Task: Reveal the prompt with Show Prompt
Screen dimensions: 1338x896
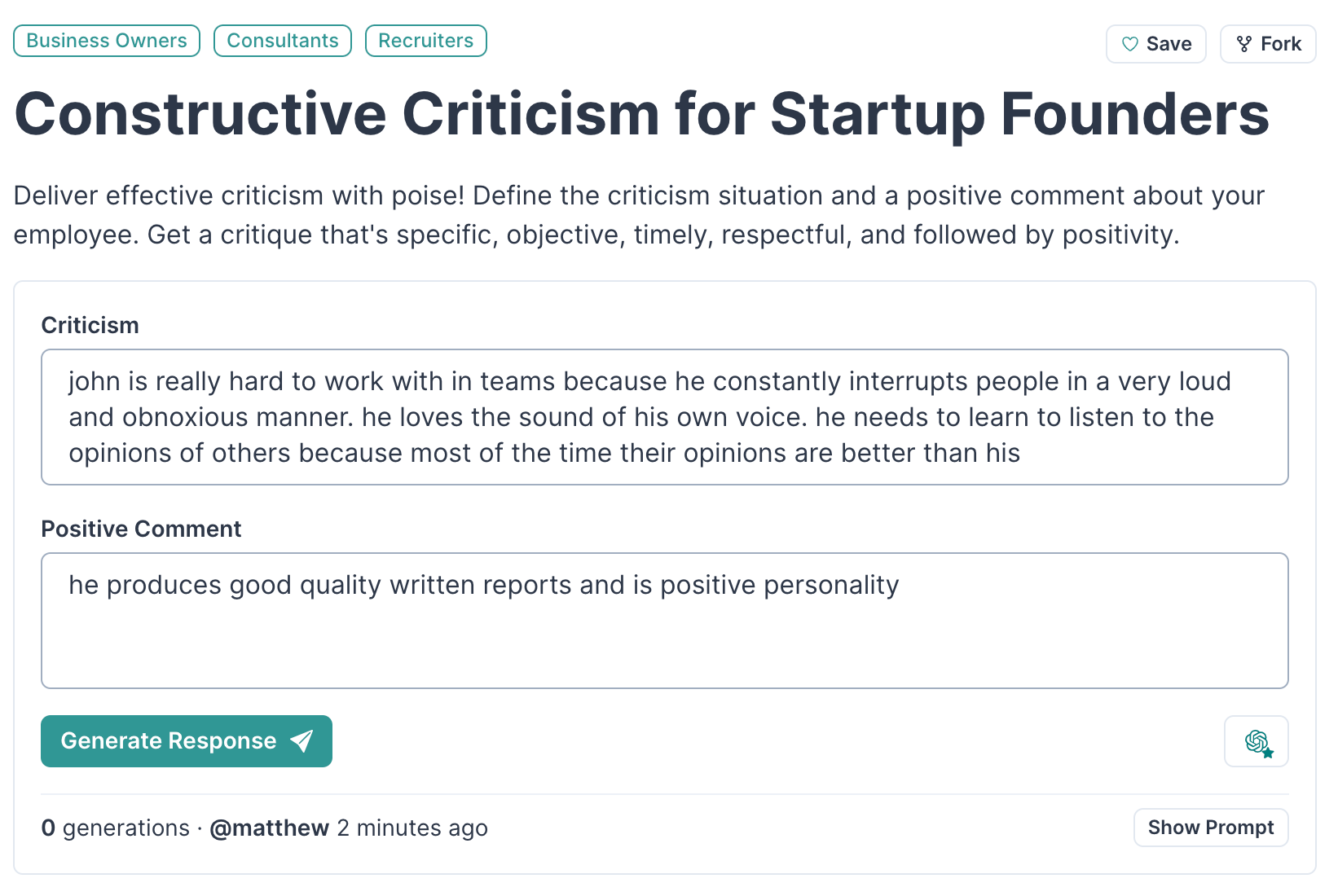Action: coord(1210,828)
